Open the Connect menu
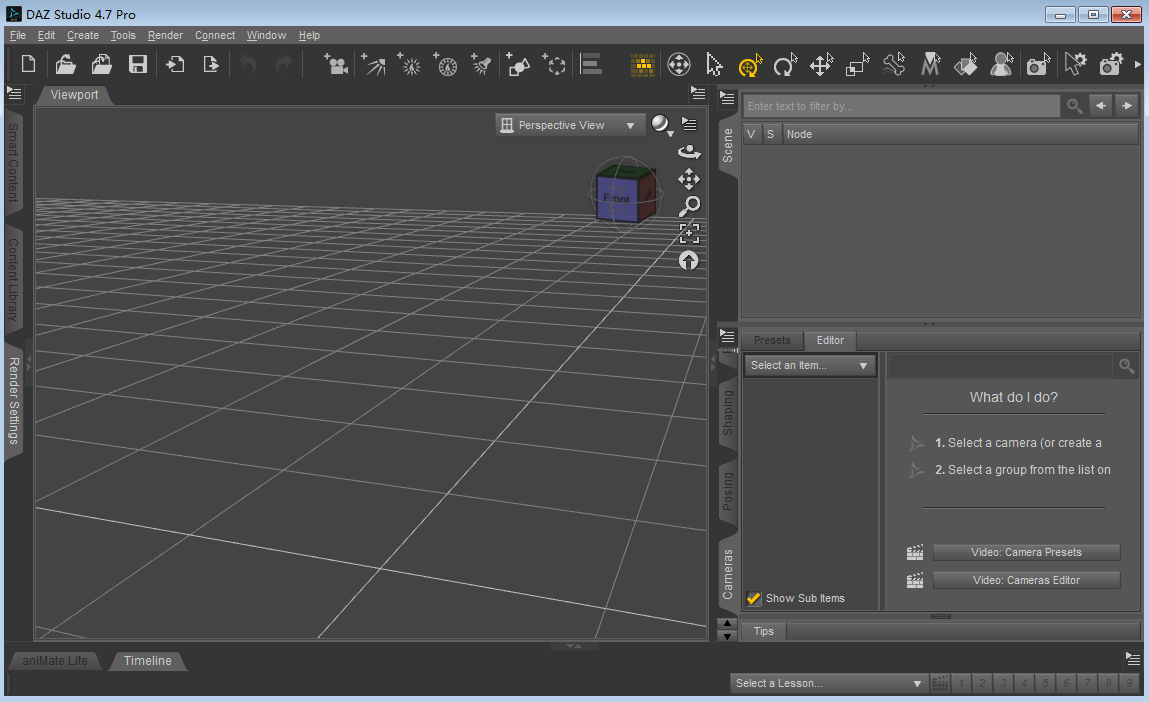Viewport: 1149px width, 702px height. [x=215, y=35]
